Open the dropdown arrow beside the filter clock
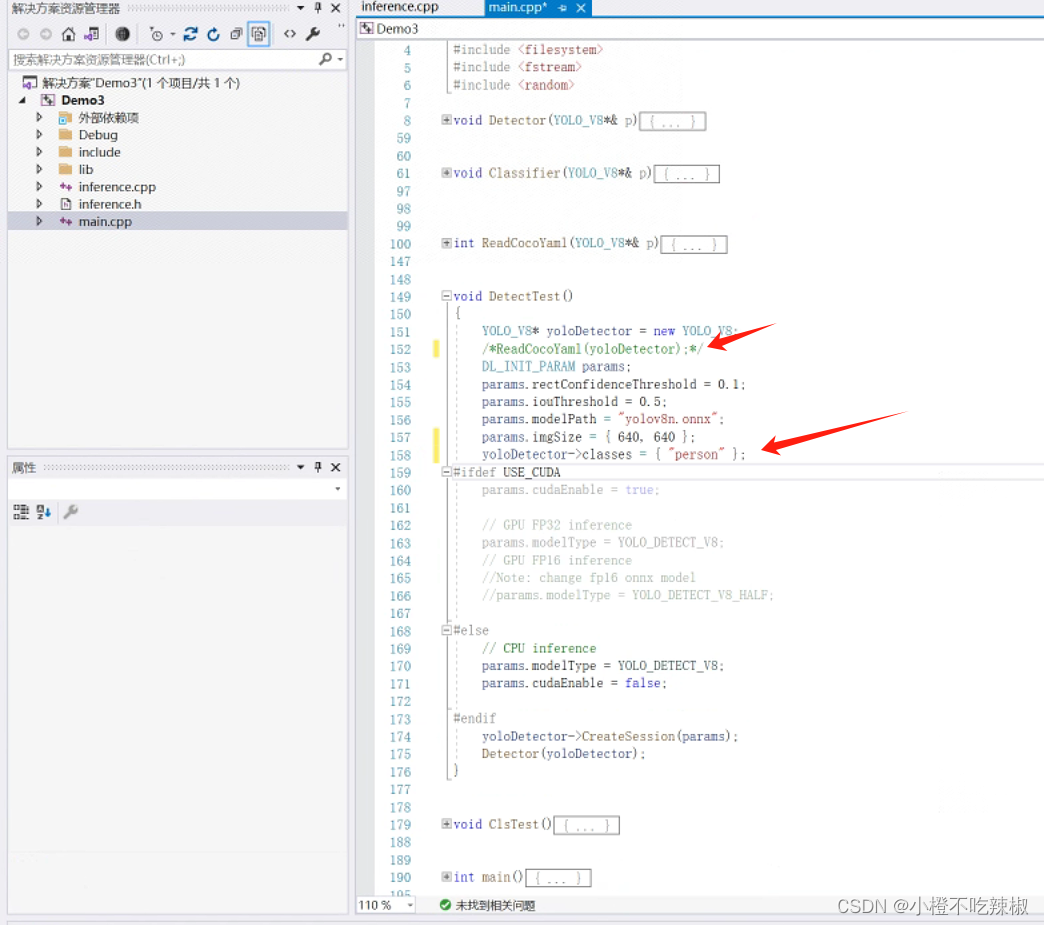The width and height of the screenshot is (1044, 925). [x=172, y=34]
